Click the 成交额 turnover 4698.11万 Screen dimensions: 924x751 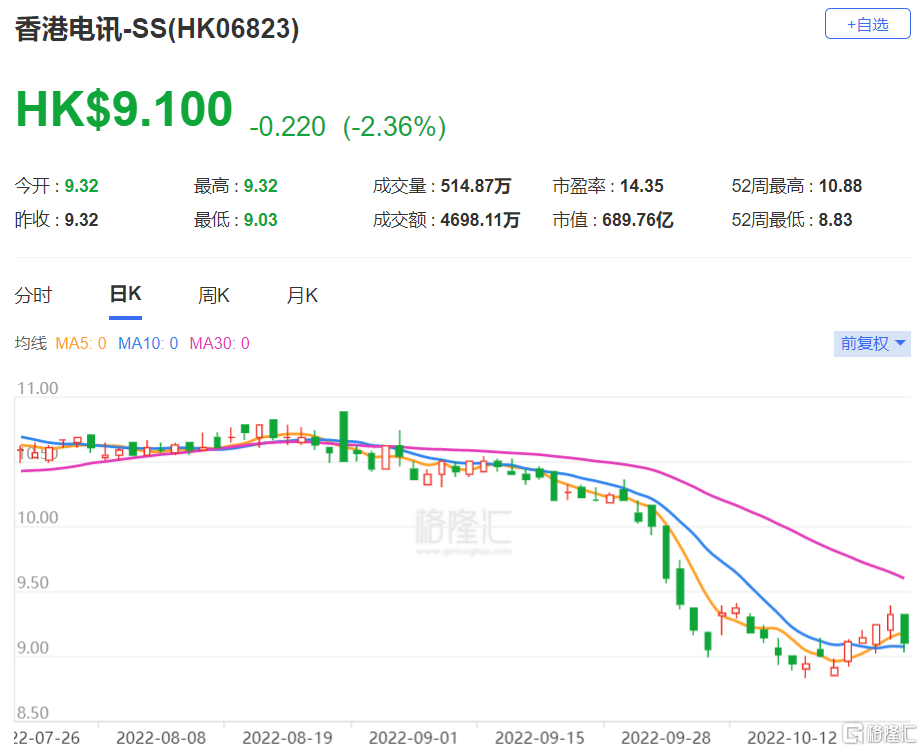coord(480,220)
